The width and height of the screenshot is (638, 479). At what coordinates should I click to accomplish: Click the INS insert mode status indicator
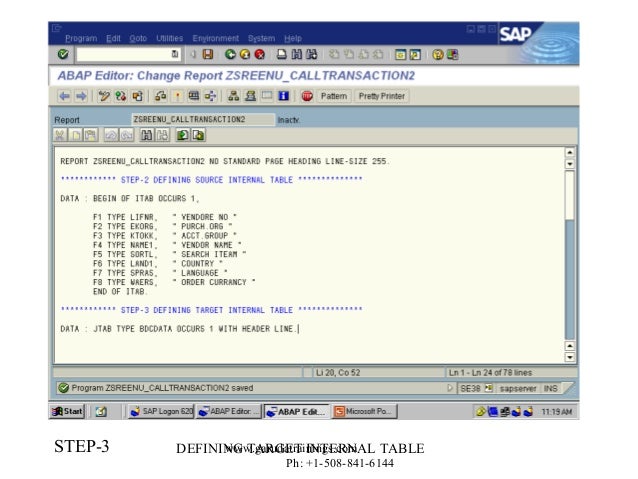(551, 388)
